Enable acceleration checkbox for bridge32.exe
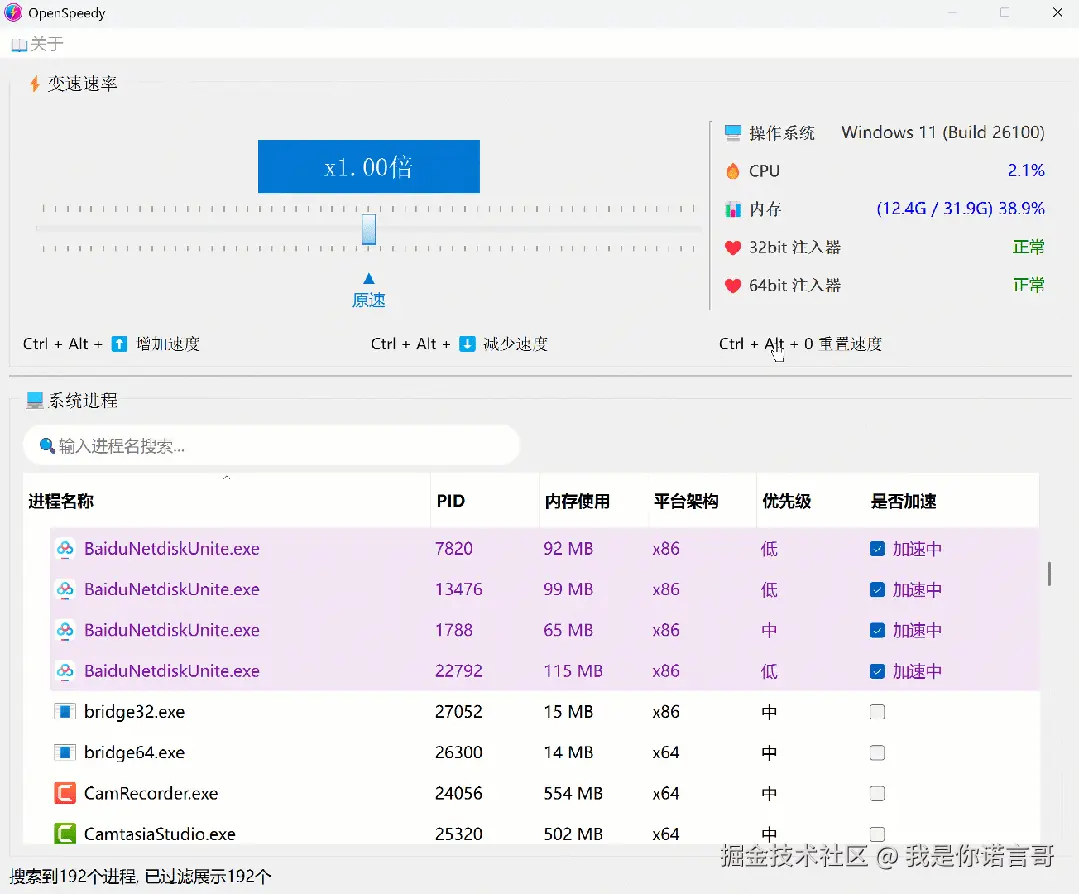Viewport: 1079px width, 894px height. 877,712
